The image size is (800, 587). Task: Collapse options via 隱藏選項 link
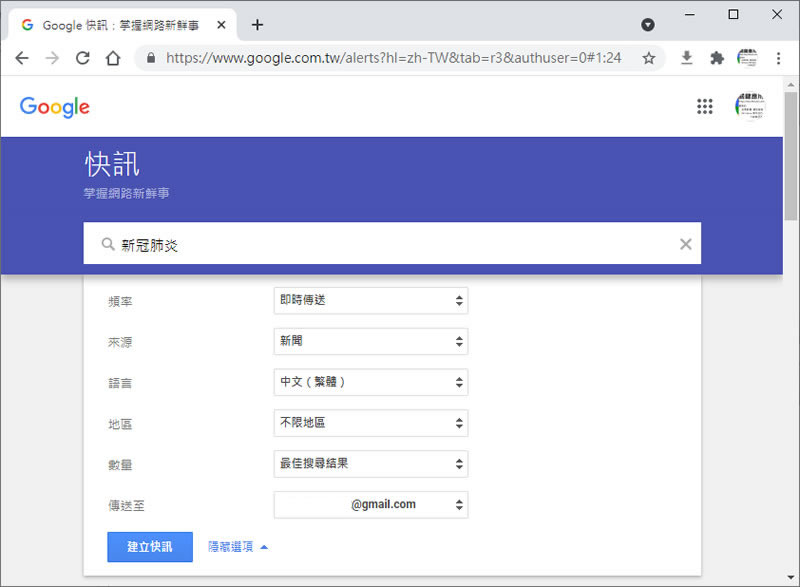(x=238, y=547)
